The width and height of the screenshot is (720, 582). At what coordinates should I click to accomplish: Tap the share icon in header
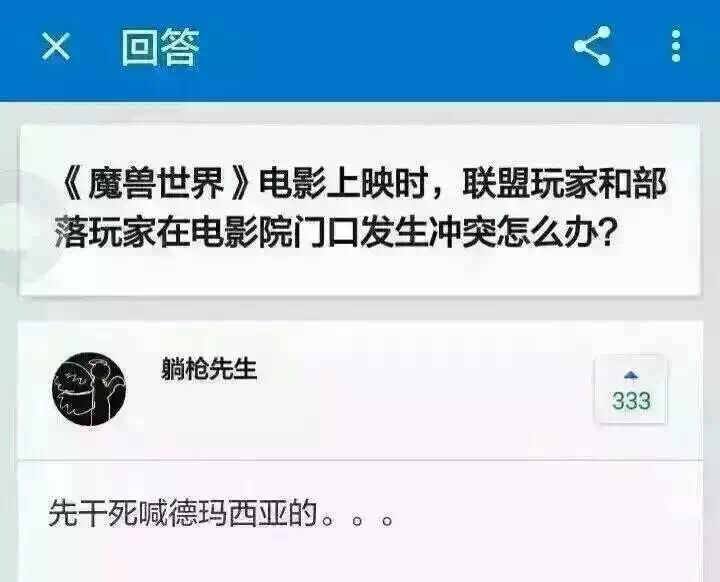[x=592, y=46]
